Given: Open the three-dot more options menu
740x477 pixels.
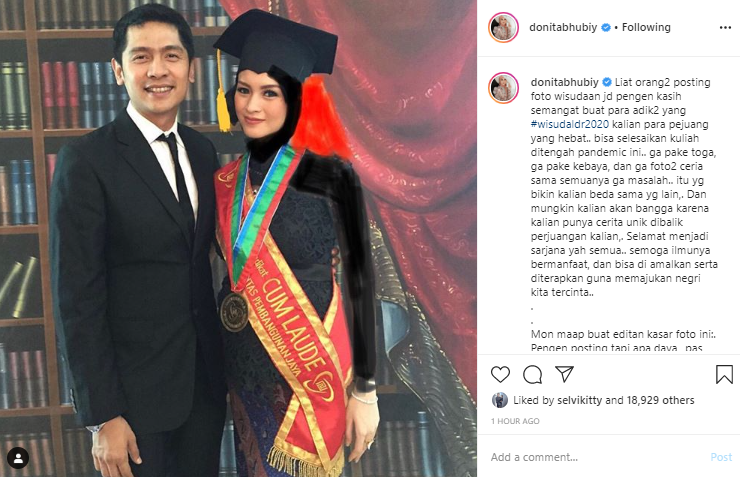Looking at the screenshot, I should click(725, 28).
